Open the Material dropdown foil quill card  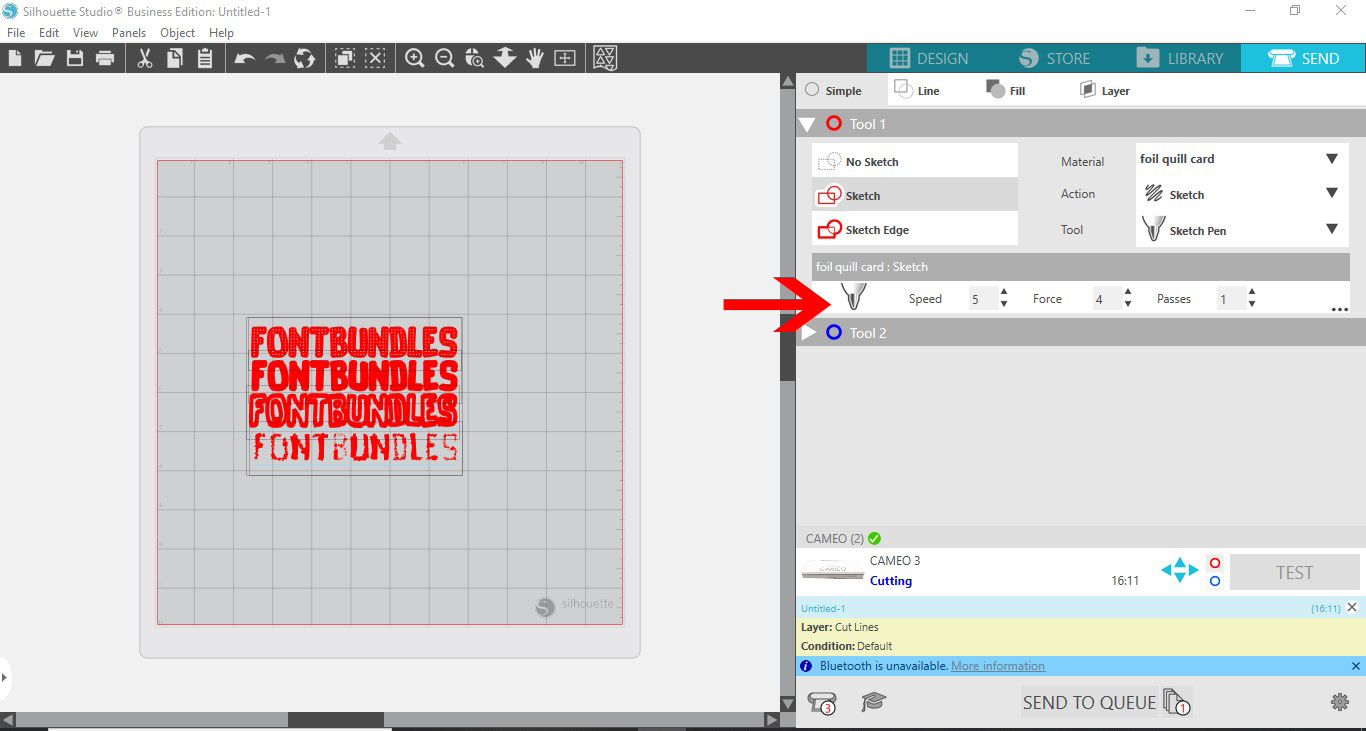tap(1241, 159)
